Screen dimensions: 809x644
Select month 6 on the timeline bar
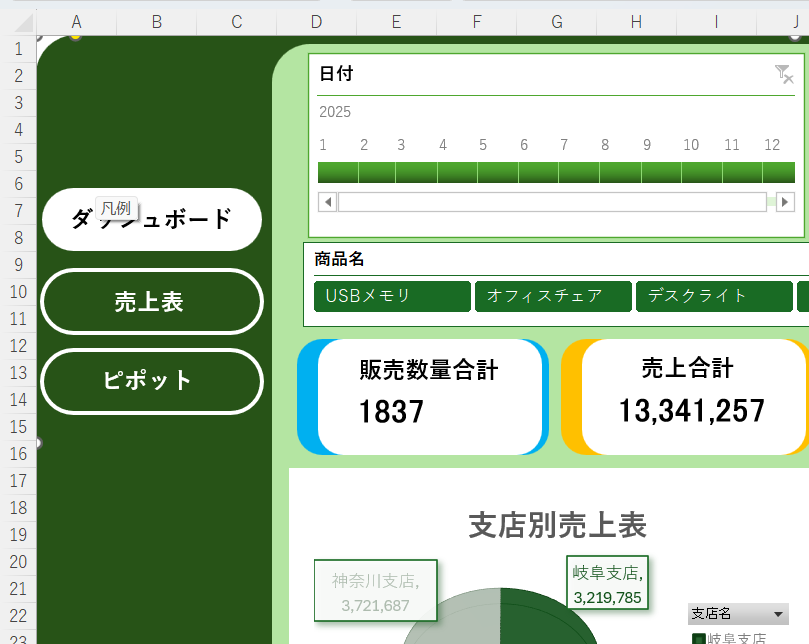(539, 173)
